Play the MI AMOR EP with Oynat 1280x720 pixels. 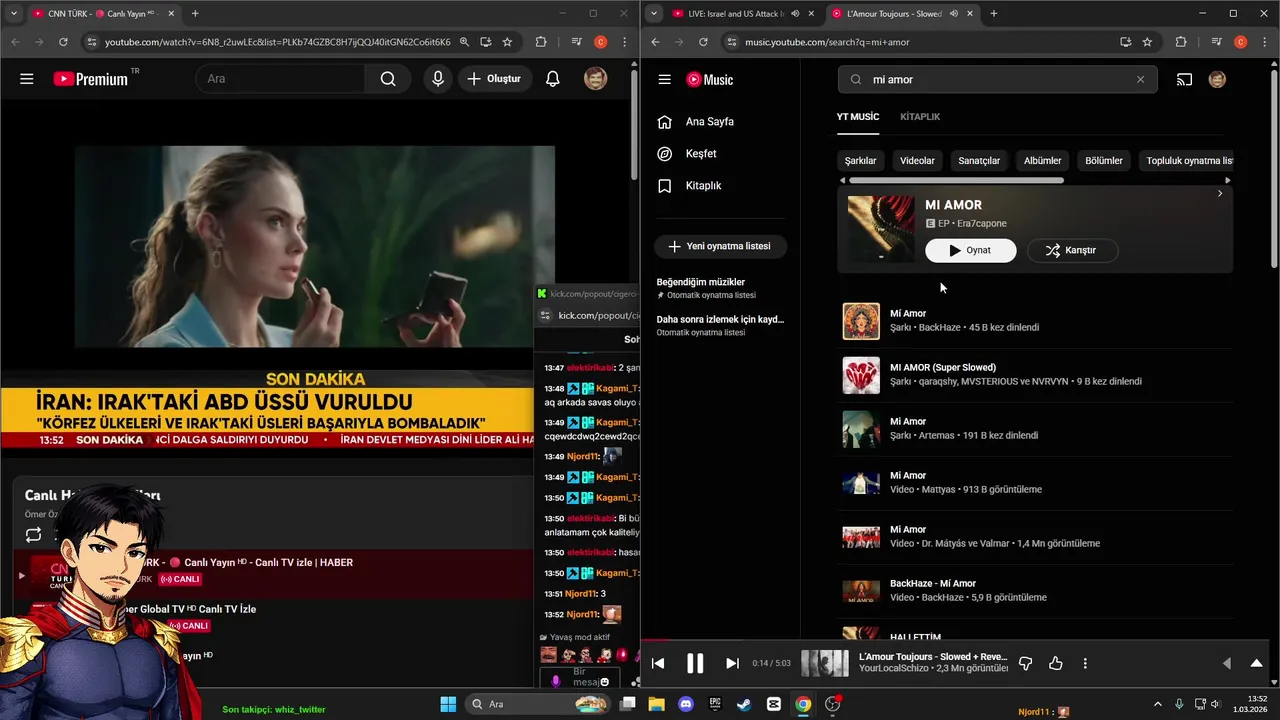(970, 250)
